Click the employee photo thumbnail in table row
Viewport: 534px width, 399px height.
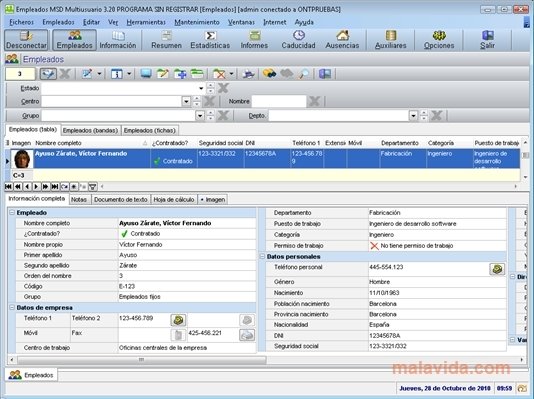click(22, 159)
